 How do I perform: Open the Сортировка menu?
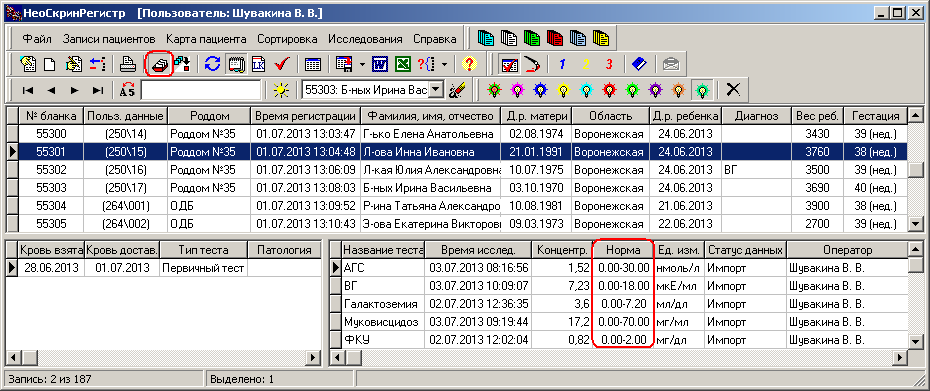click(x=287, y=39)
